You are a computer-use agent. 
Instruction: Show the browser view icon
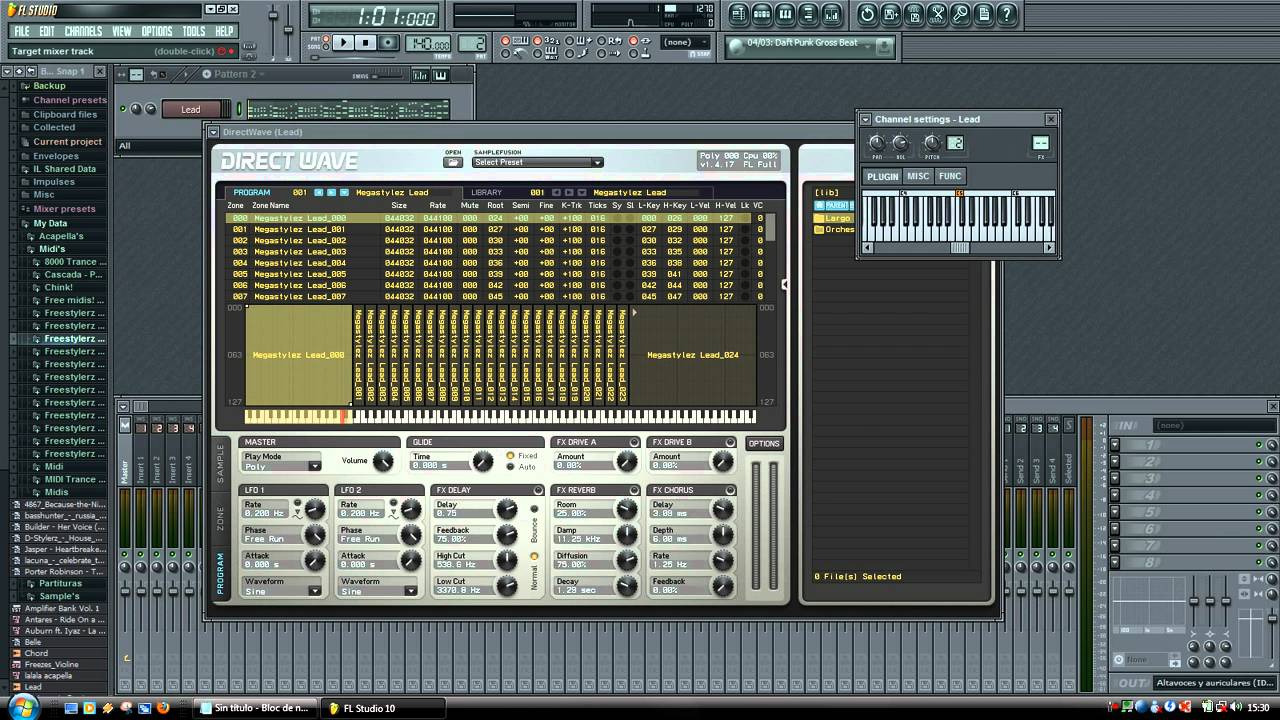point(810,14)
